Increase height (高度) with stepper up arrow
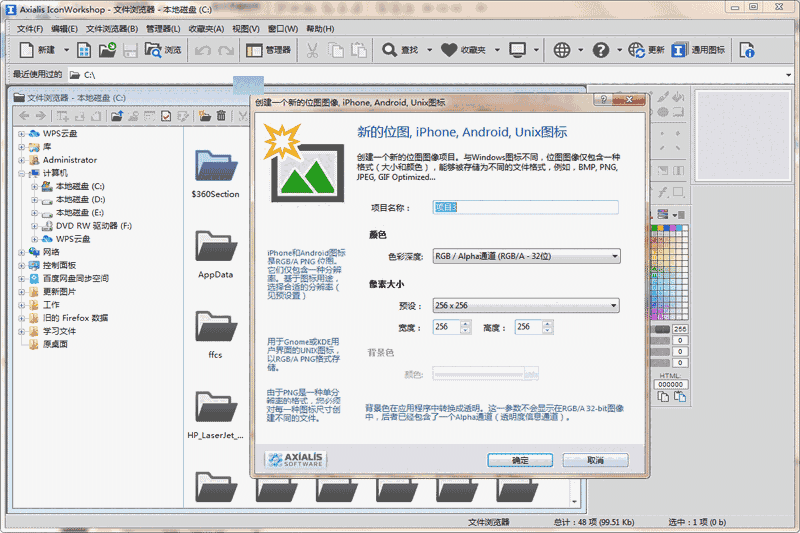The height and width of the screenshot is (533, 800). [547, 323]
